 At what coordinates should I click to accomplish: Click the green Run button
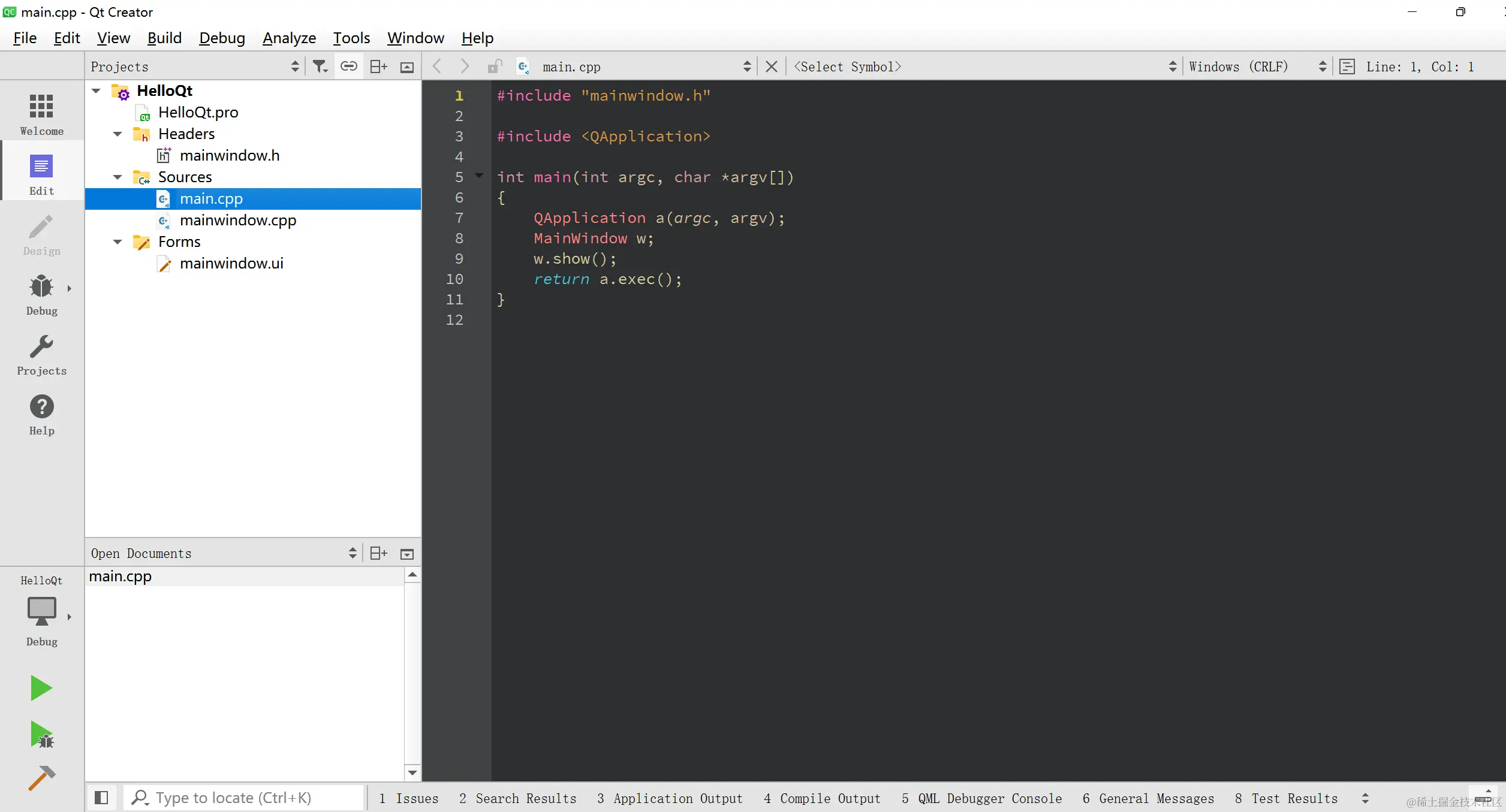(41, 688)
